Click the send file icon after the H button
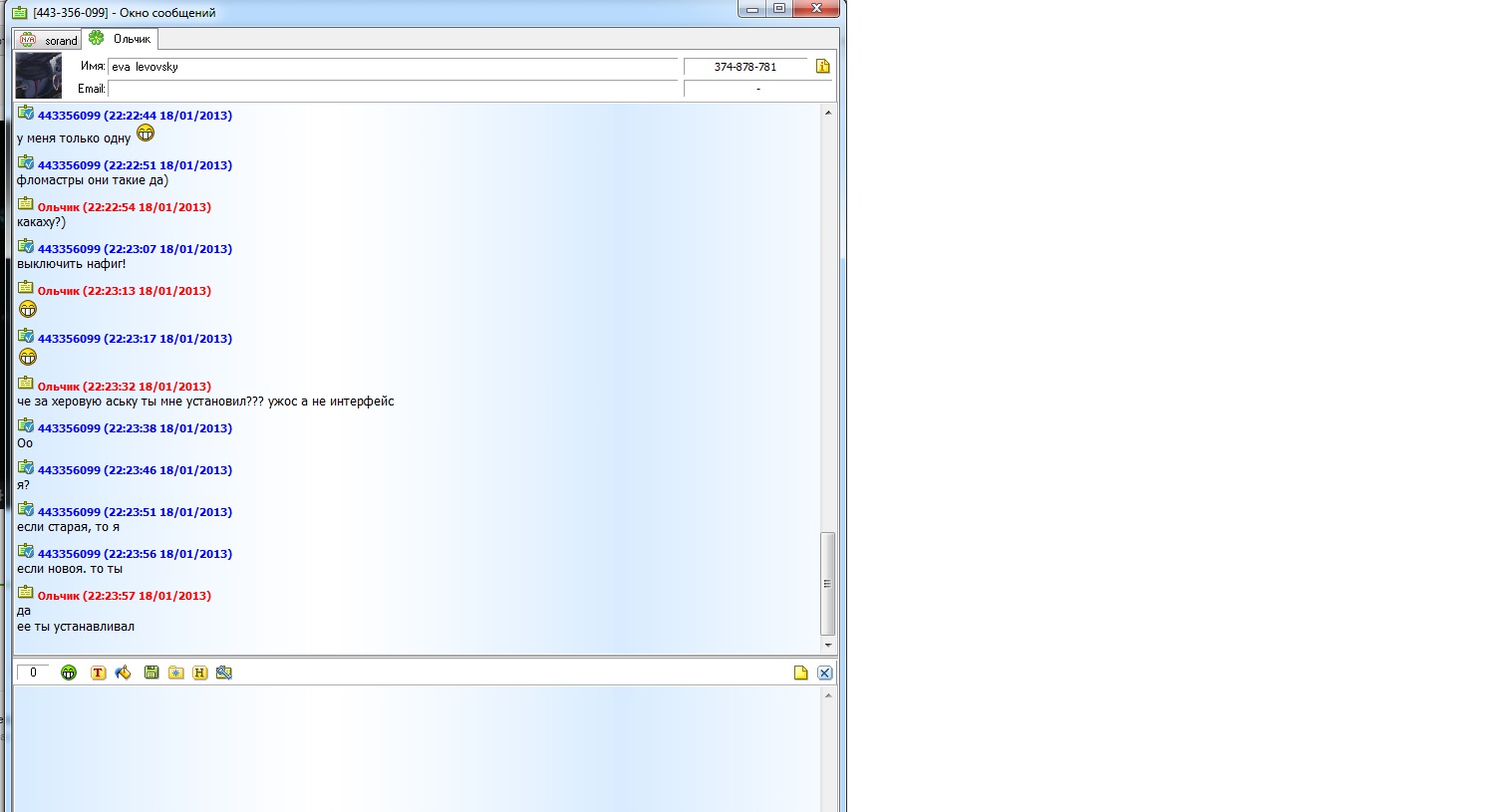The height and width of the screenshot is (812, 1494). pos(224,673)
